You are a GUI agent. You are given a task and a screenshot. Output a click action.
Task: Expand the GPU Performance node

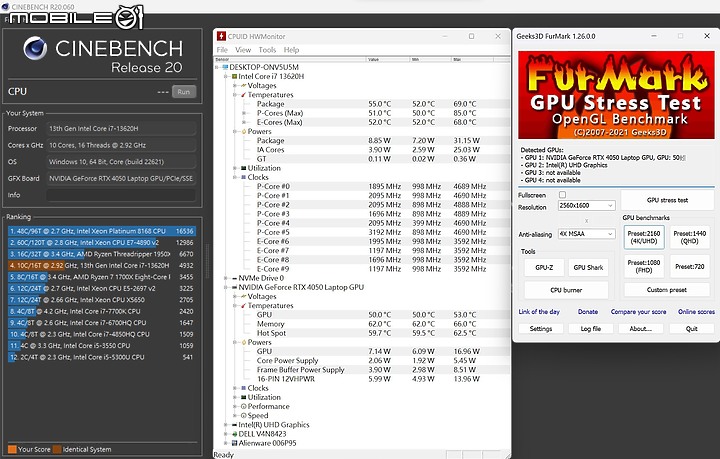point(235,407)
